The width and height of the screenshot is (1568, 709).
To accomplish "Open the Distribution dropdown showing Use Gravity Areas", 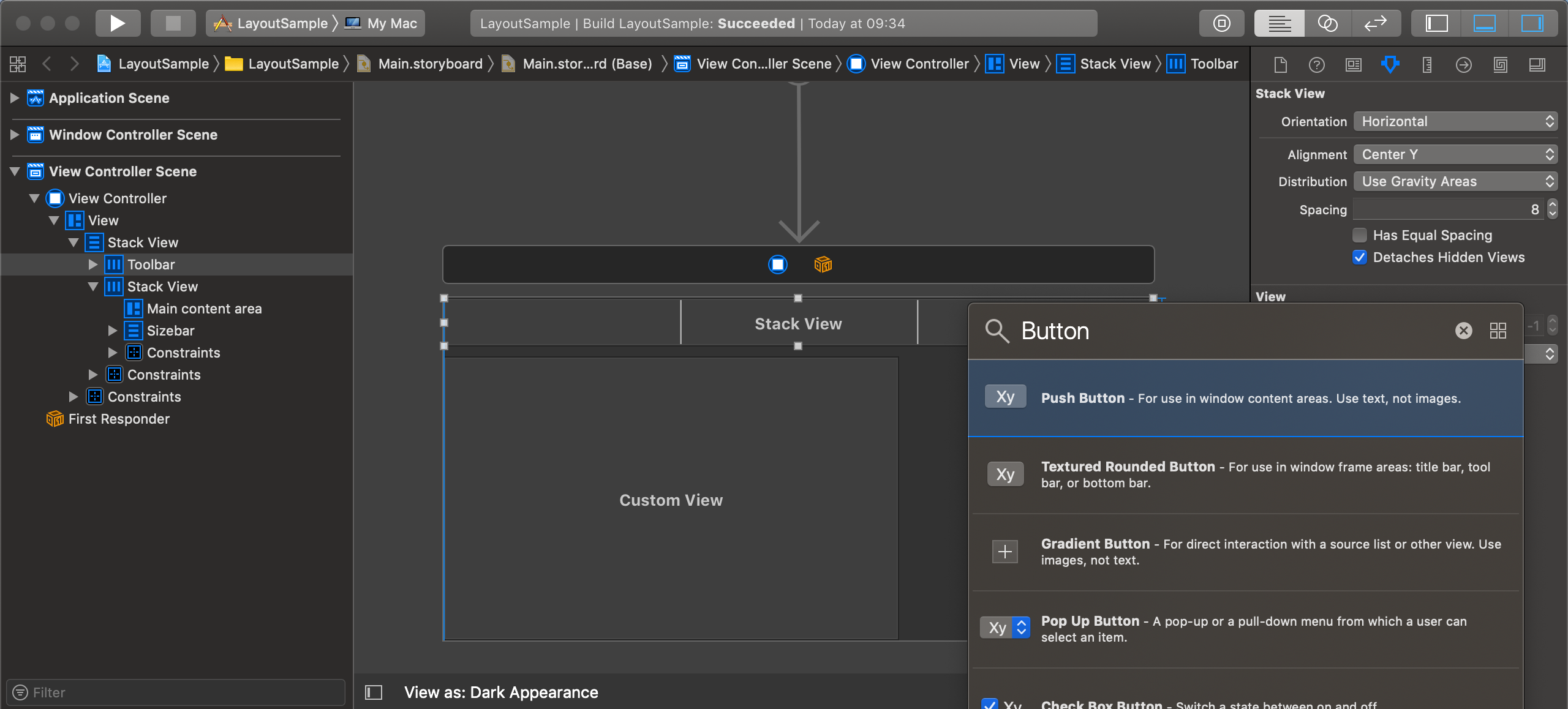I will point(1455,181).
